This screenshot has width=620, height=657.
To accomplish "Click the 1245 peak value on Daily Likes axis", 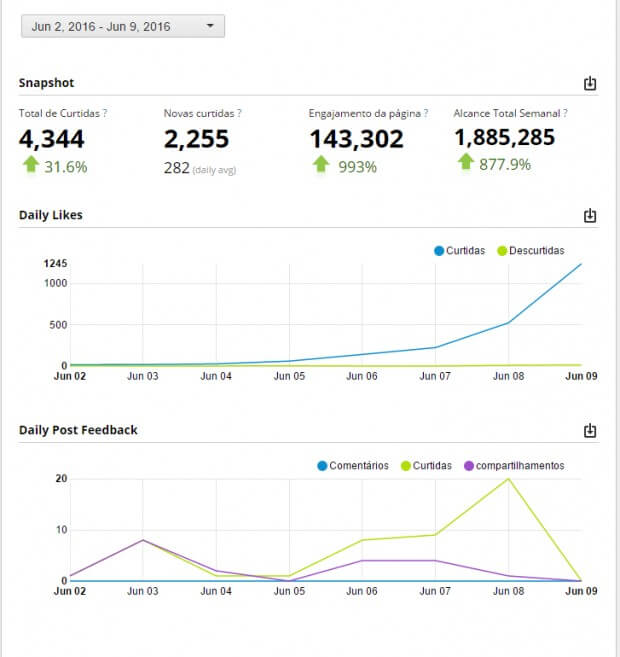I will tap(55, 264).
